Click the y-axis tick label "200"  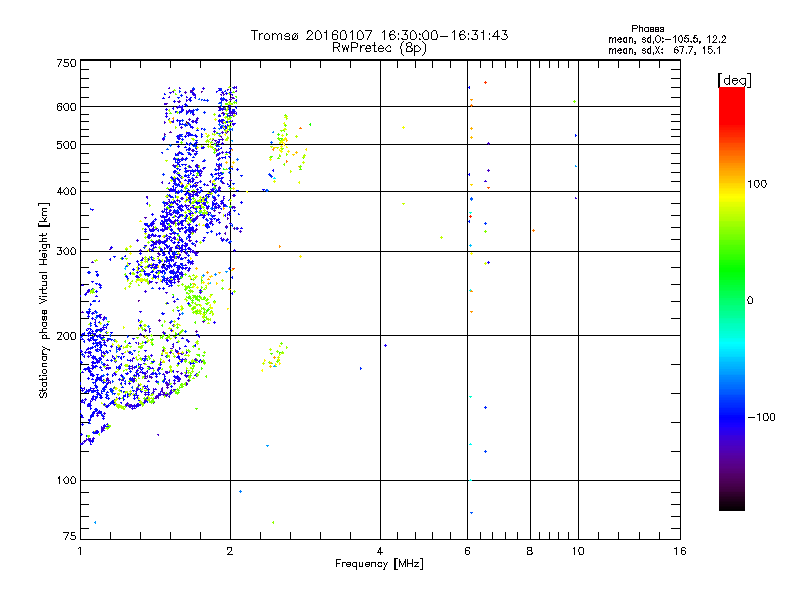pyautogui.click(x=66, y=336)
